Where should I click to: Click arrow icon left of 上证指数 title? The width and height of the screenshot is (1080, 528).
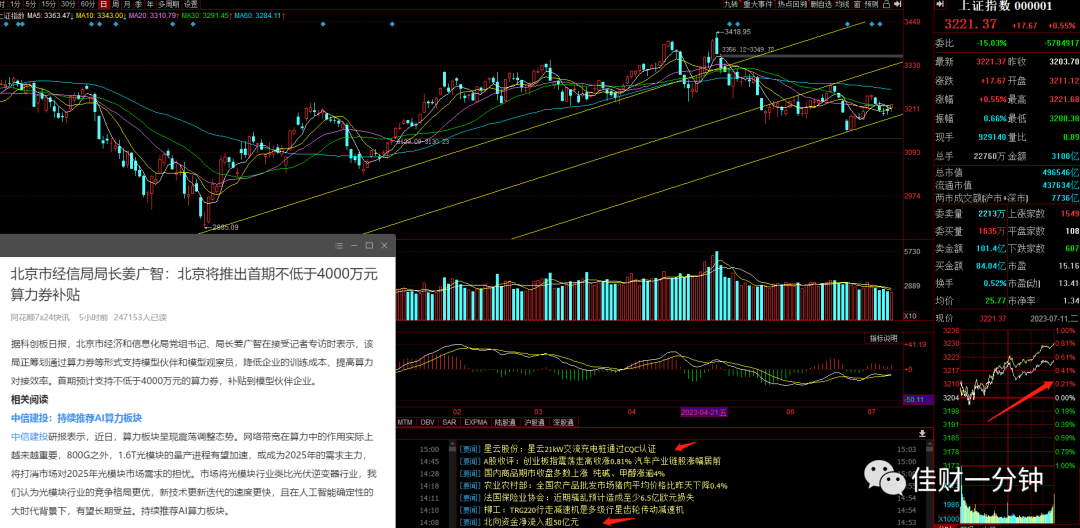tap(939, 4)
